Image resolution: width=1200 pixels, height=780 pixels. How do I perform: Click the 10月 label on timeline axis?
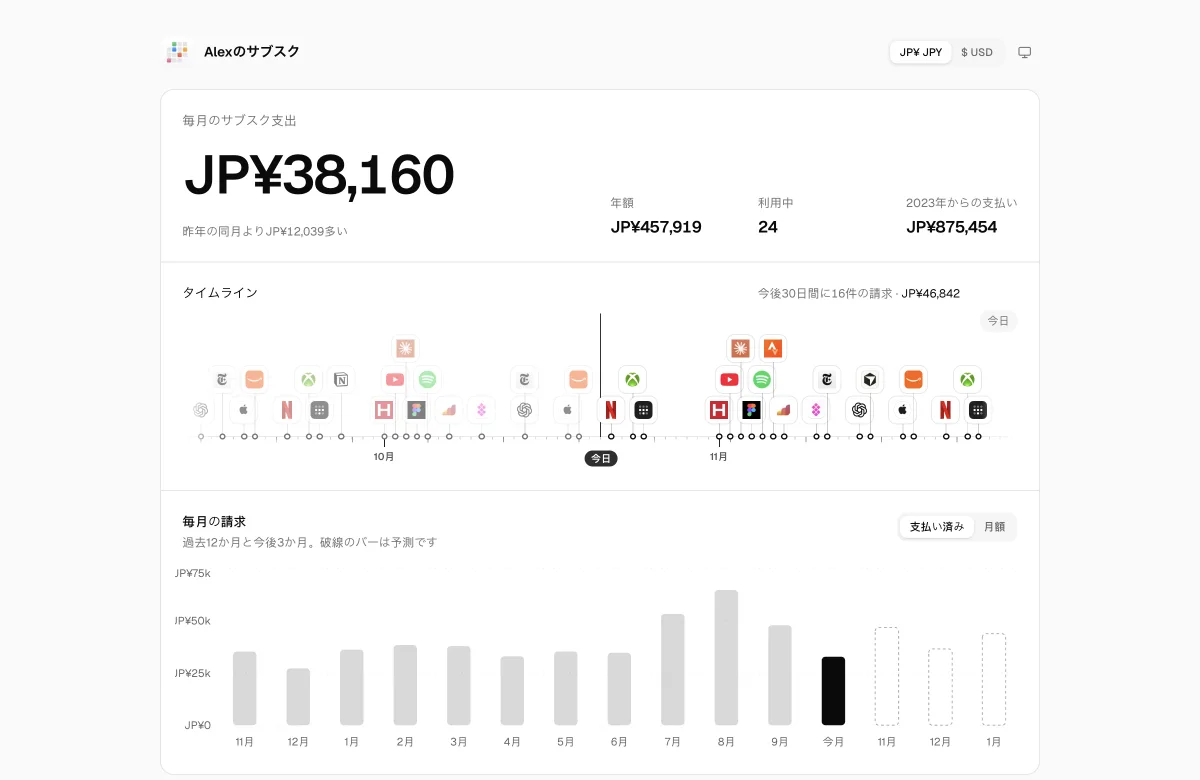[384, 456]
